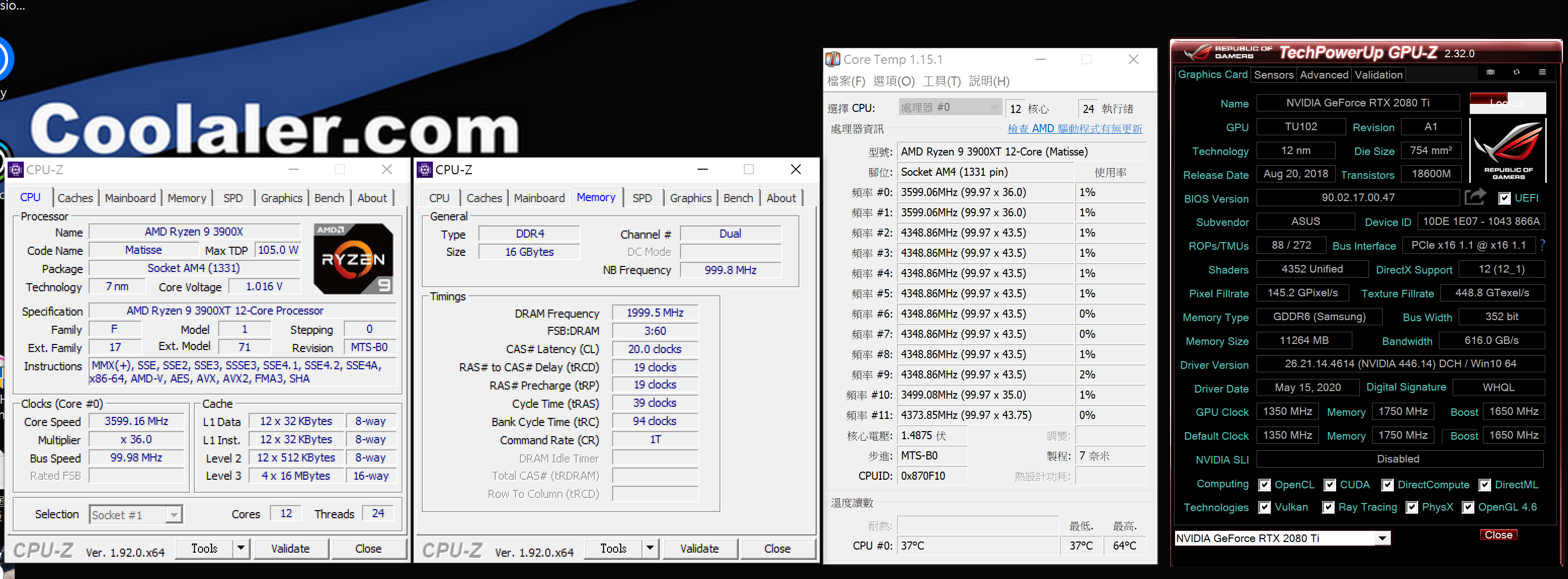The height and width of the screenshot is (579, 1568).
Task: Click the Lookup button in GPU-Z
Action: click(1508, 103)
